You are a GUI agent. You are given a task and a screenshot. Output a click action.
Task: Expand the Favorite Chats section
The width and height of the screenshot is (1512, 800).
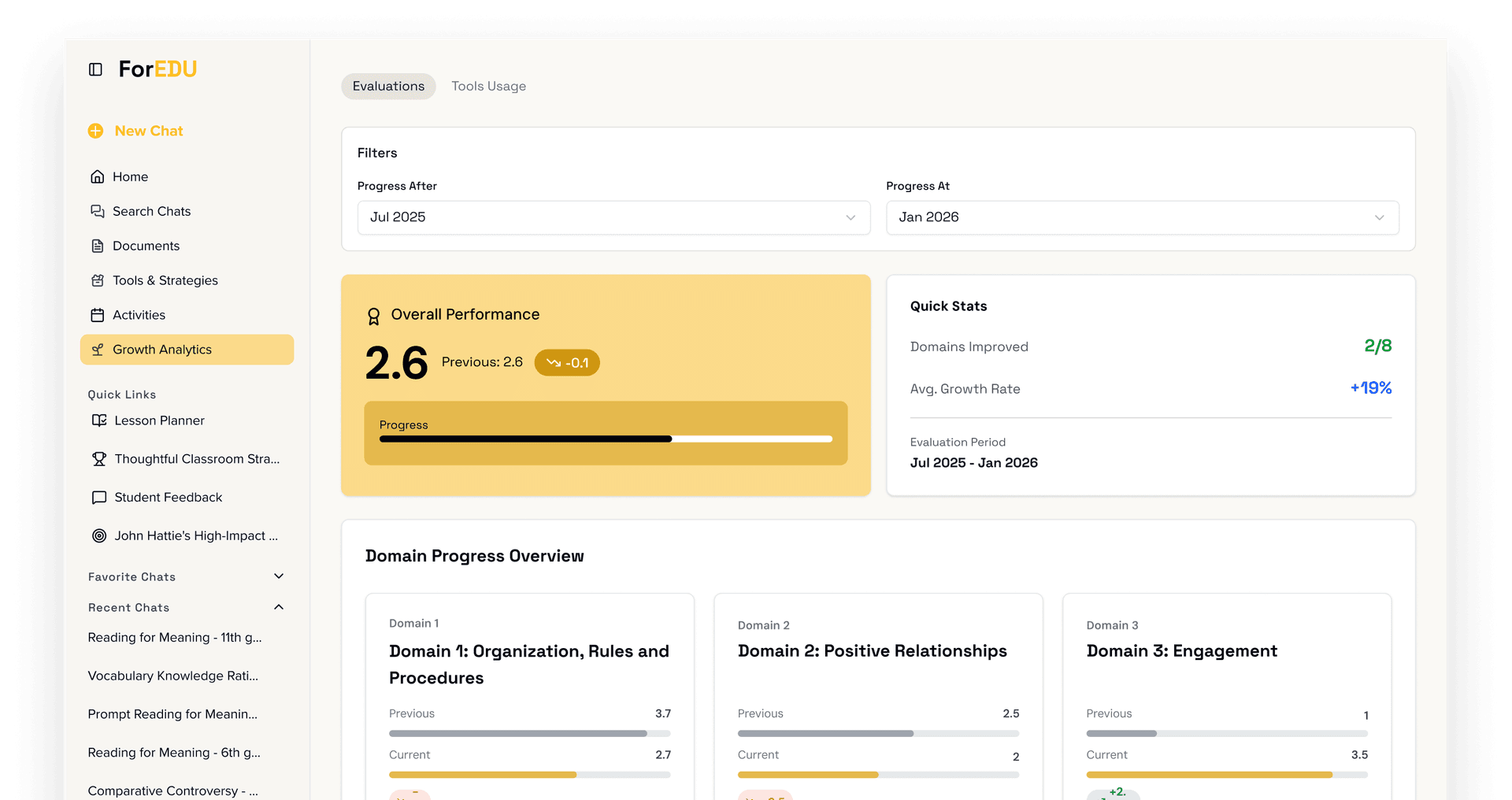[278, 576]
